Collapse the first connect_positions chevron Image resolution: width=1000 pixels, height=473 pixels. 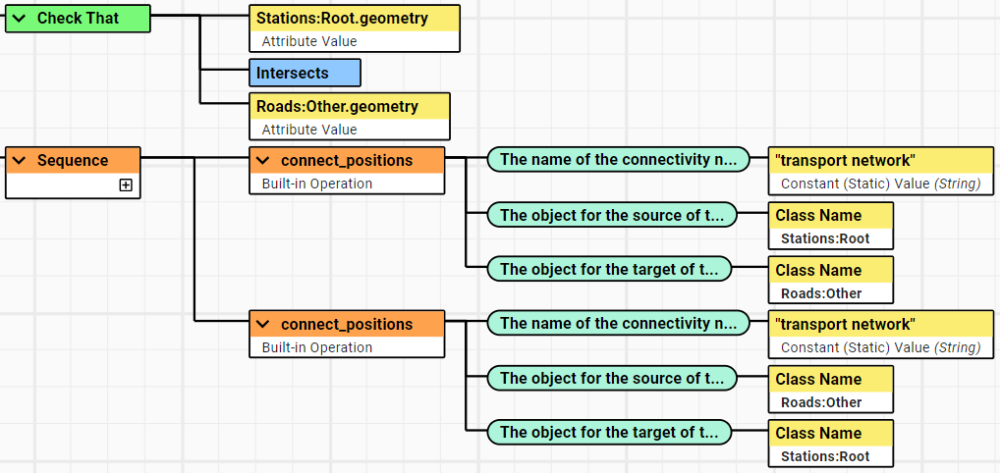pos(263,161)
